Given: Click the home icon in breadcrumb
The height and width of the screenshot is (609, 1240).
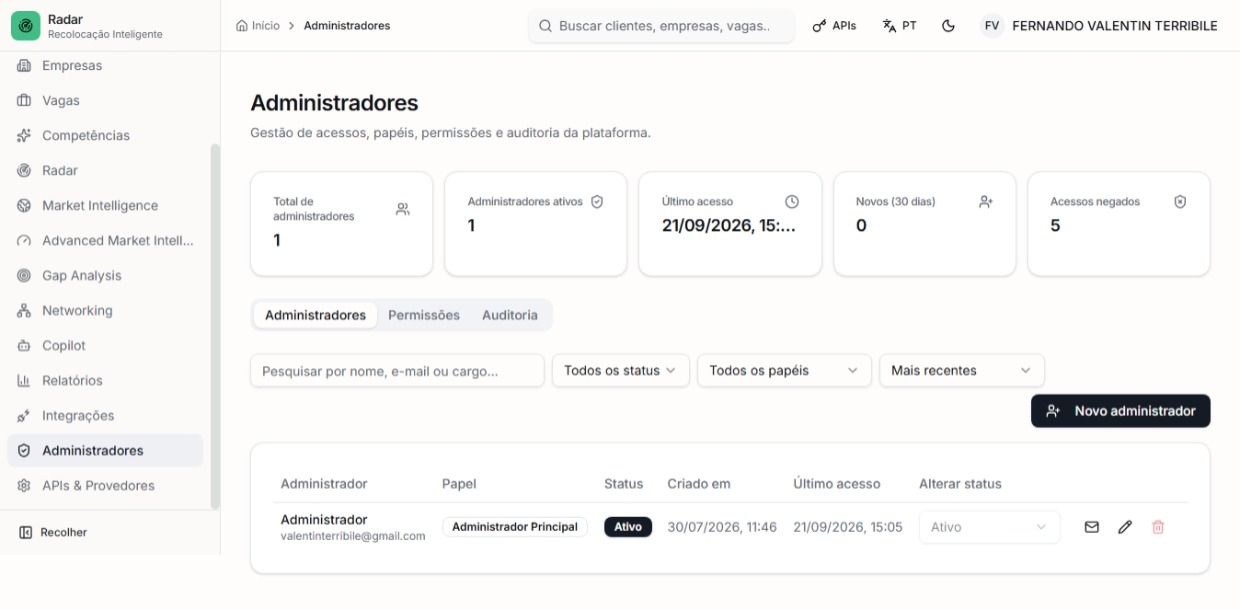Looking at the screenshot, I should (x=241, y=26).
